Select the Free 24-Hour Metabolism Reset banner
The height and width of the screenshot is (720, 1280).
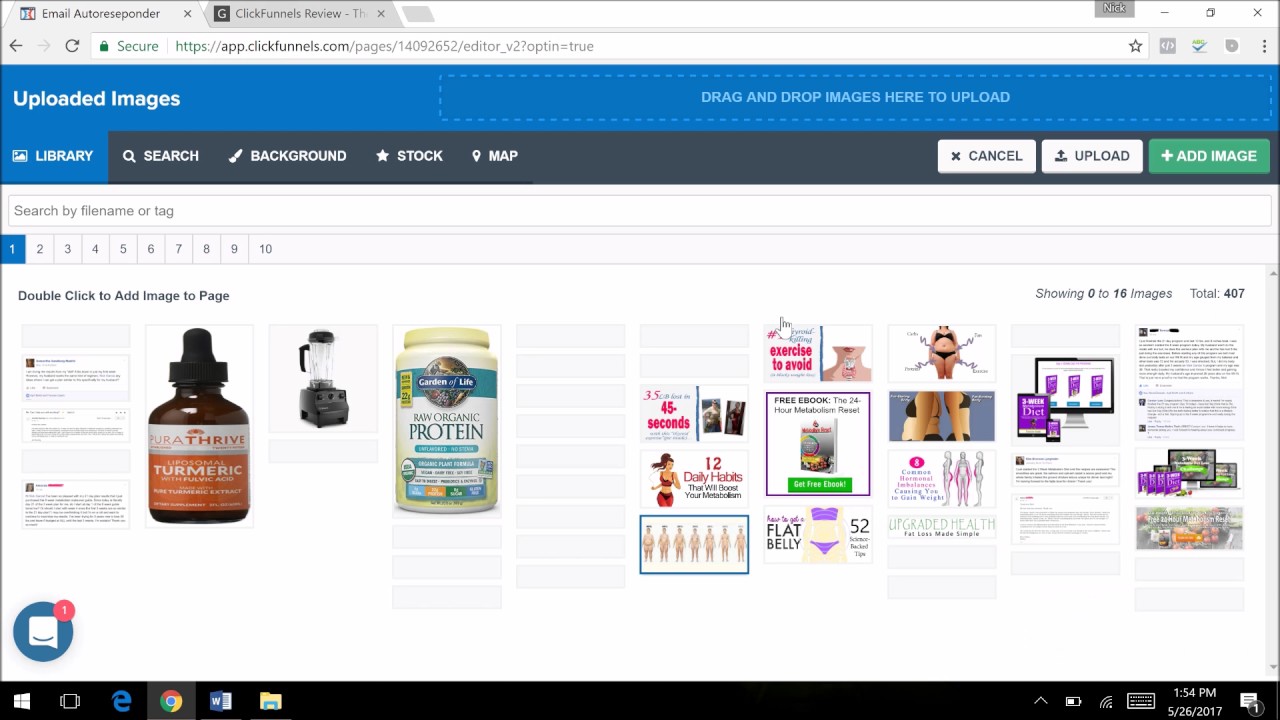(1189, 528)
